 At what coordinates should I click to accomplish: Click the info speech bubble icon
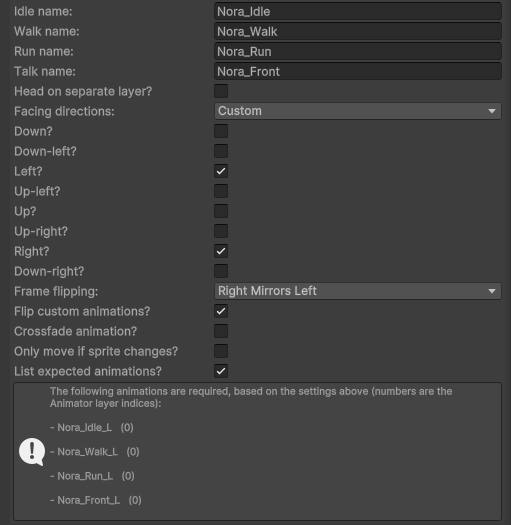coord(32,452)
